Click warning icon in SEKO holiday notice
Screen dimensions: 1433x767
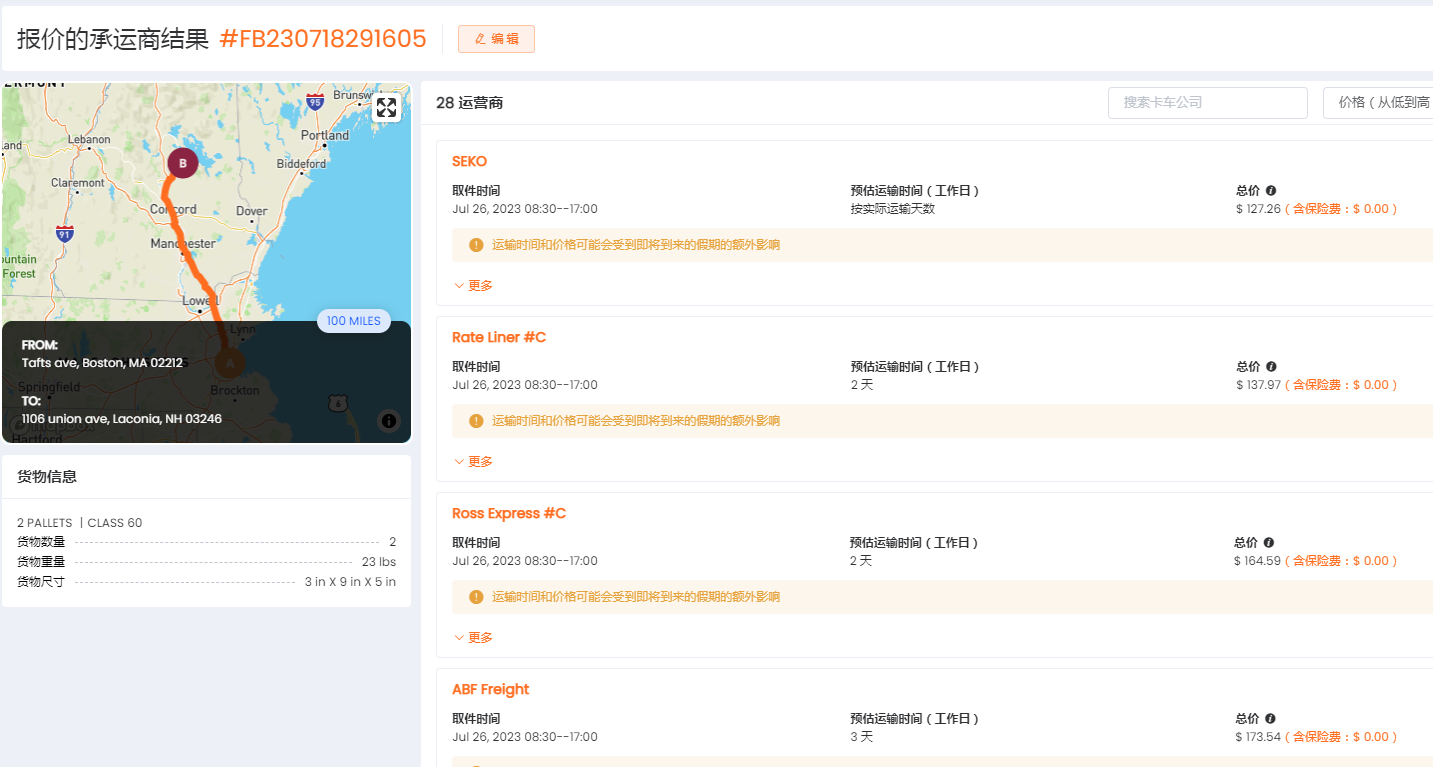point(476,245)
